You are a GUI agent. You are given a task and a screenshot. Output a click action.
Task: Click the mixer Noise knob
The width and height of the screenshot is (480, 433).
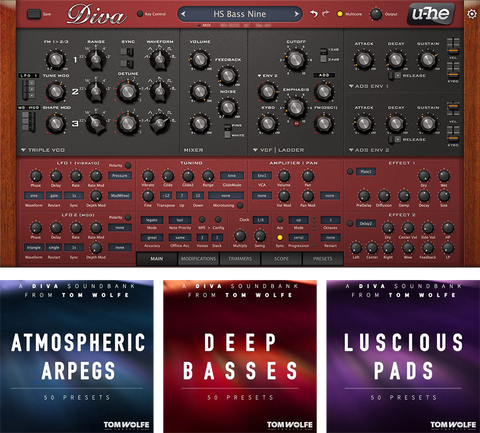[x=228, y=107]
